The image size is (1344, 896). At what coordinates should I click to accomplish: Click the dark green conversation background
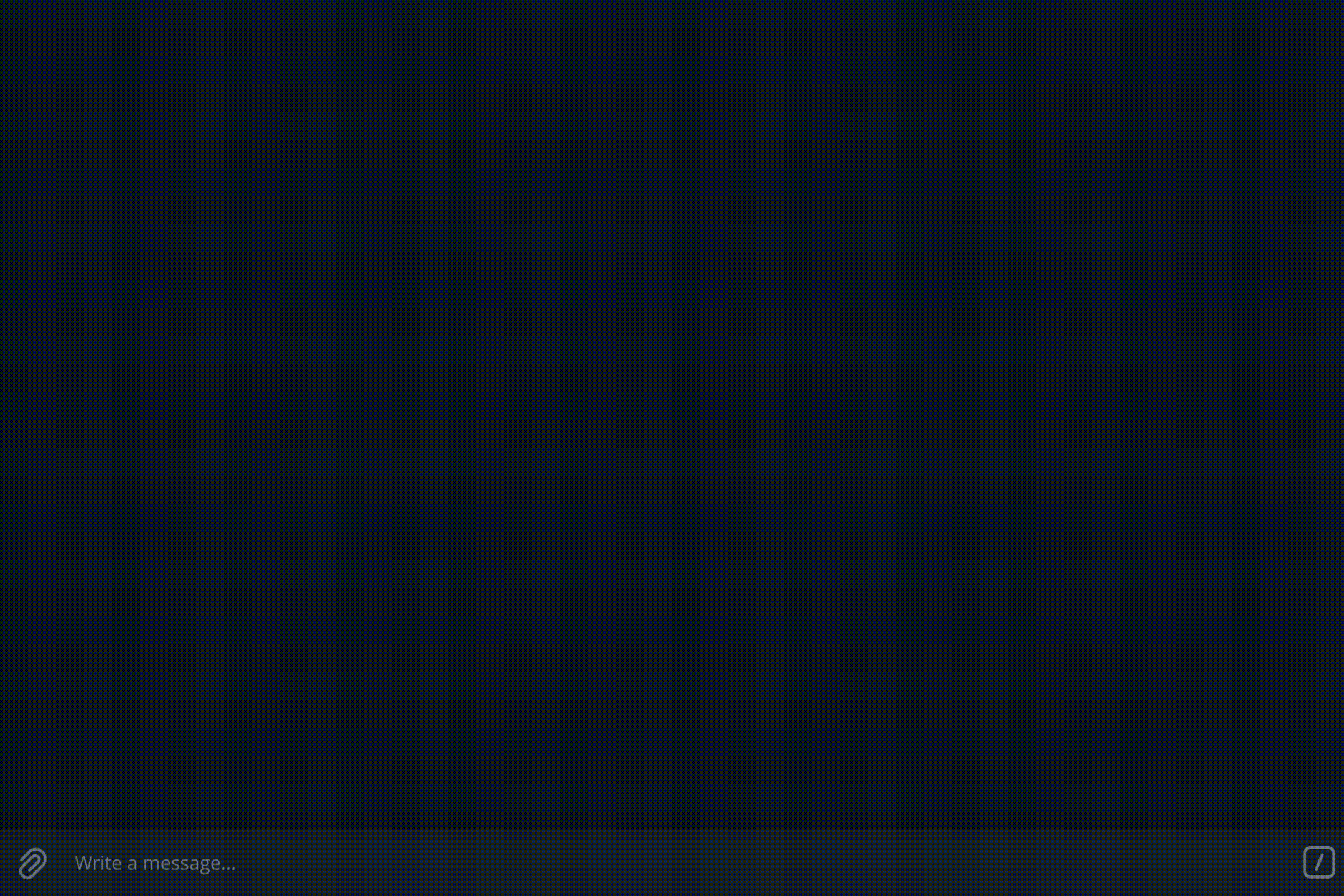(x=672, y=414)
